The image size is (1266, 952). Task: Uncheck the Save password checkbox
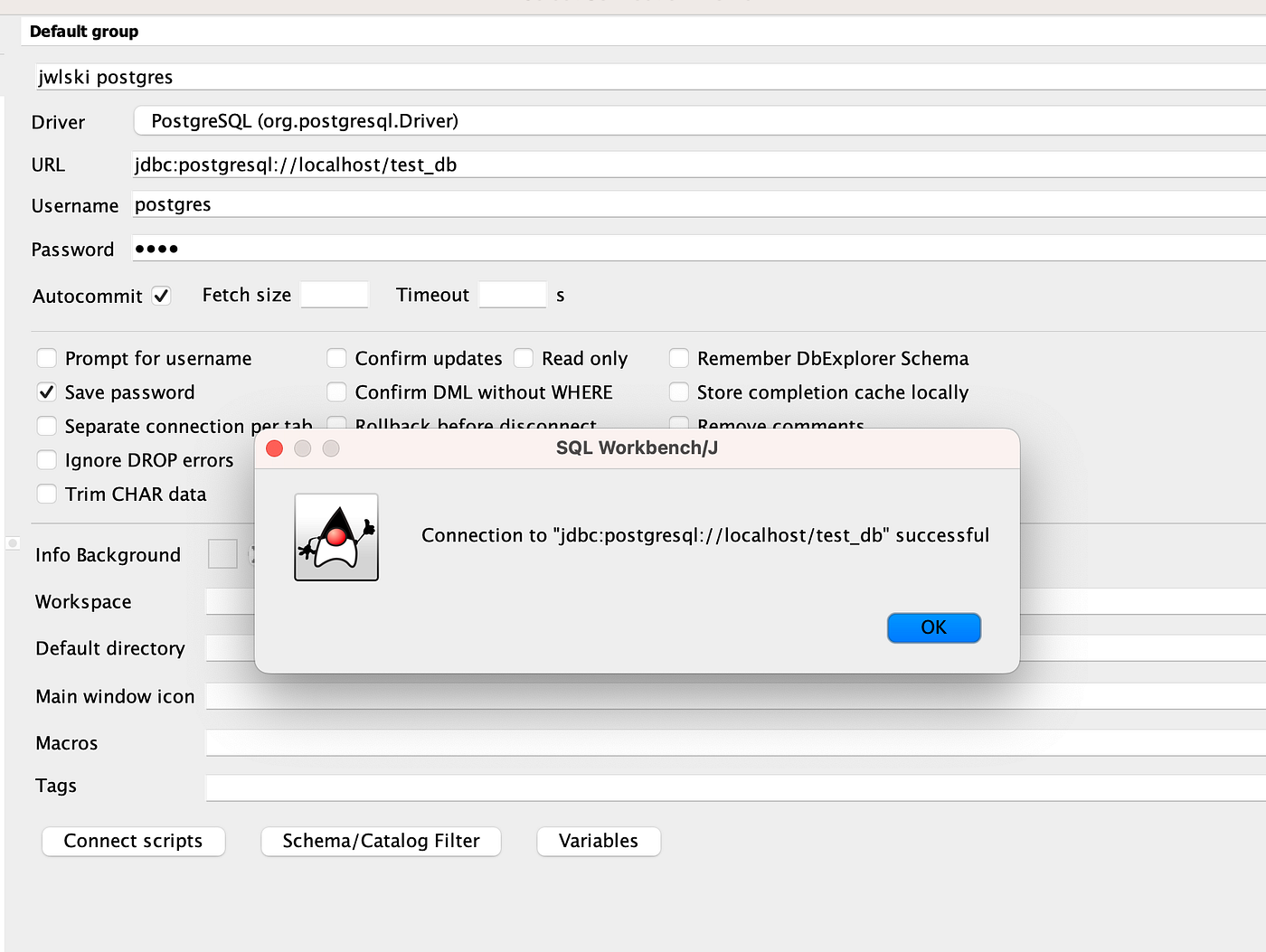(47, 392)
